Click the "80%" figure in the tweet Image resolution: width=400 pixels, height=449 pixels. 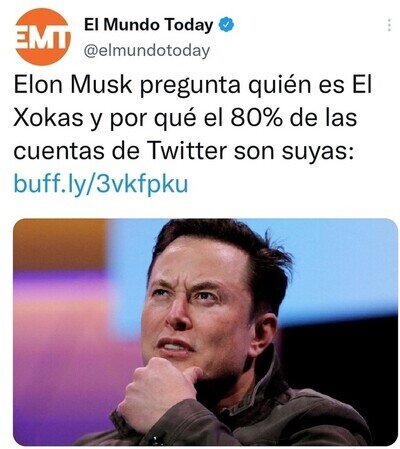click(x=257, y=118)
